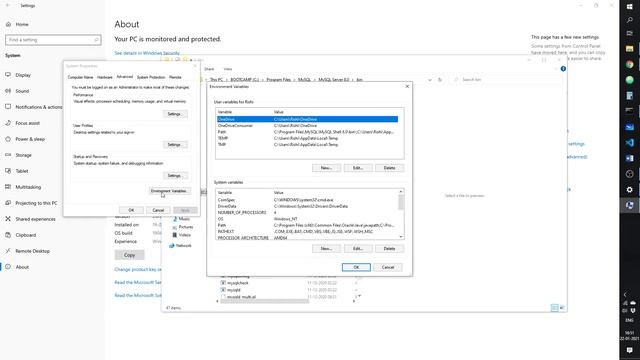Click the File Explorer help icon
Image resolution: width=640 pixels, height=360 pixels.
click(563, 69)
